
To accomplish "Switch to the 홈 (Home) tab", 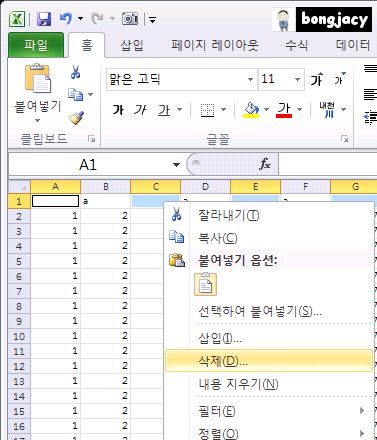I will tap(87, 45).
